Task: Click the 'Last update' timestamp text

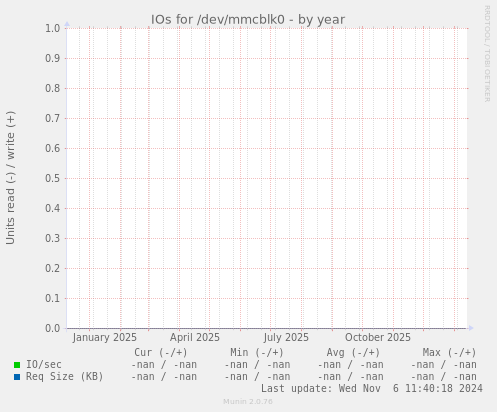Action: [372, 388]
